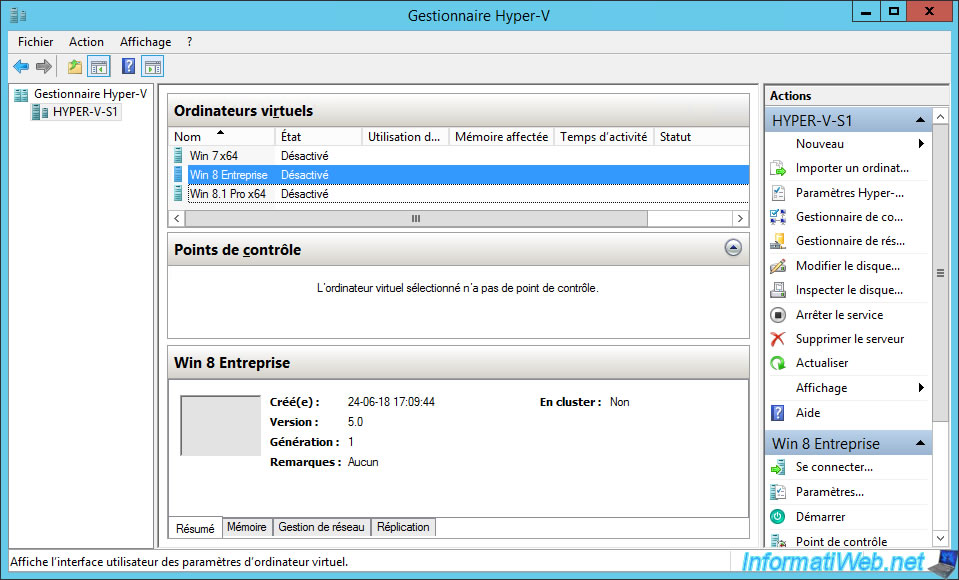Click the Arrêter le service stop icon

(777, 315)
